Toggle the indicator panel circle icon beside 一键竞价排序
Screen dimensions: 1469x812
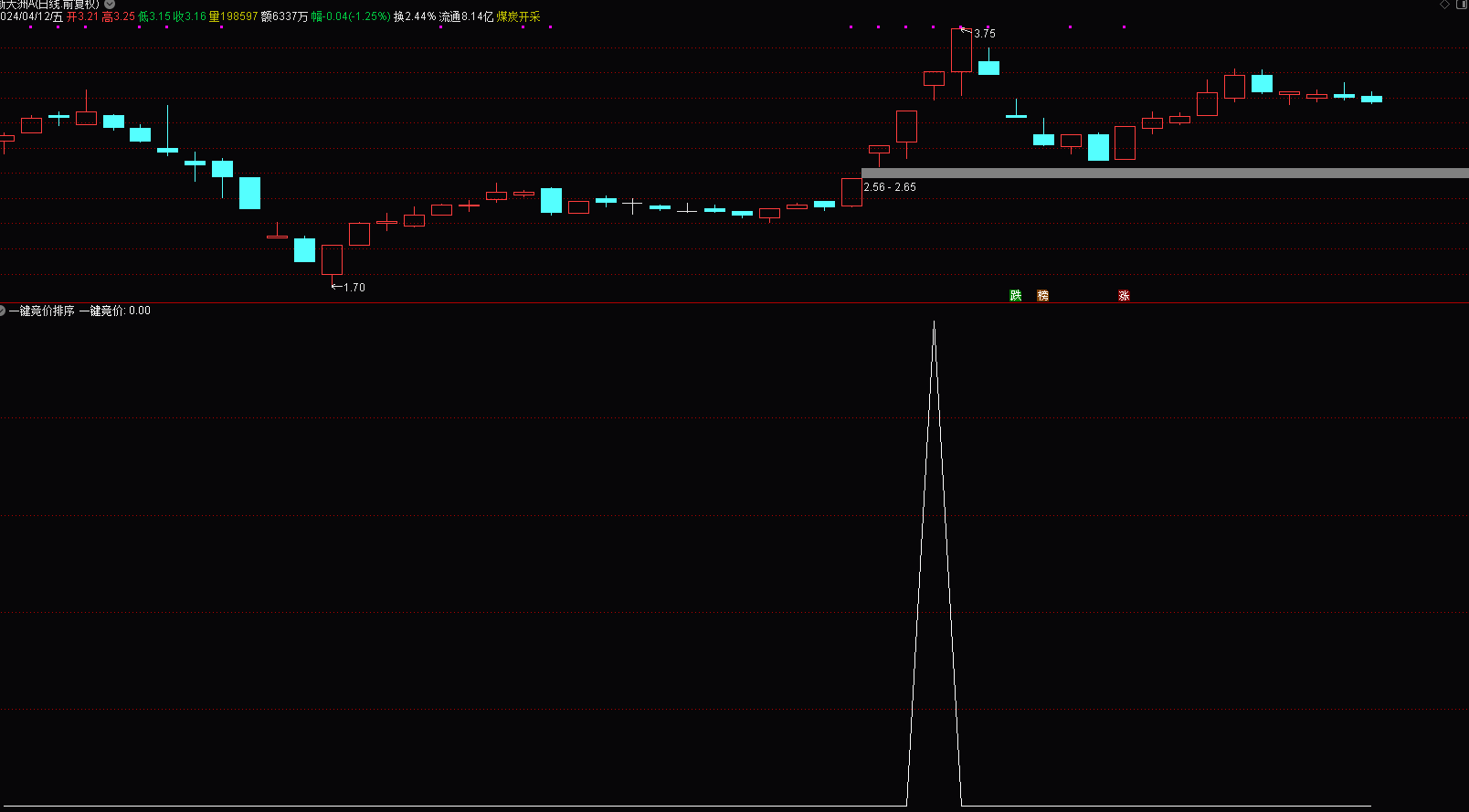(x=3, y=311)
